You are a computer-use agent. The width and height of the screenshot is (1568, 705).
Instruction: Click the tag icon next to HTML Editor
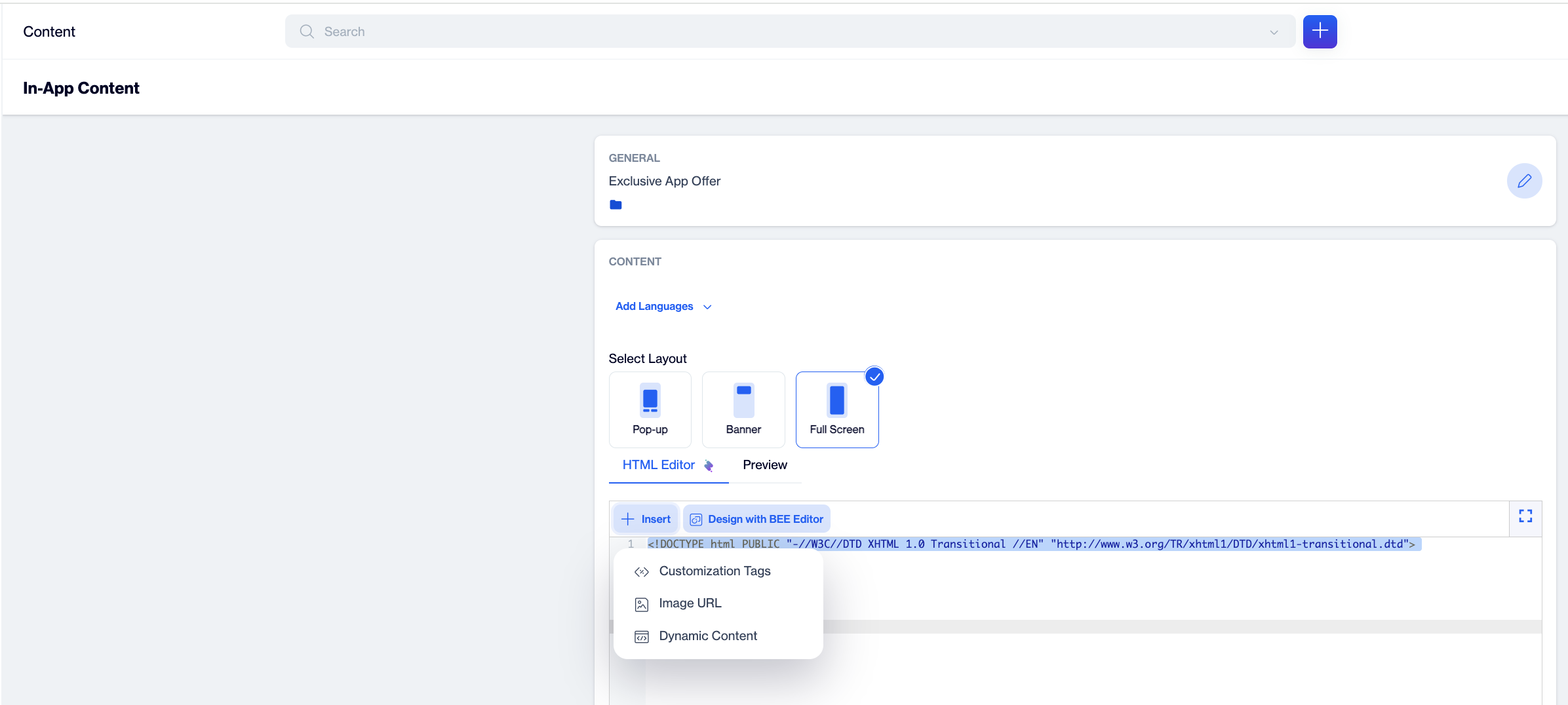coord(709,466)
